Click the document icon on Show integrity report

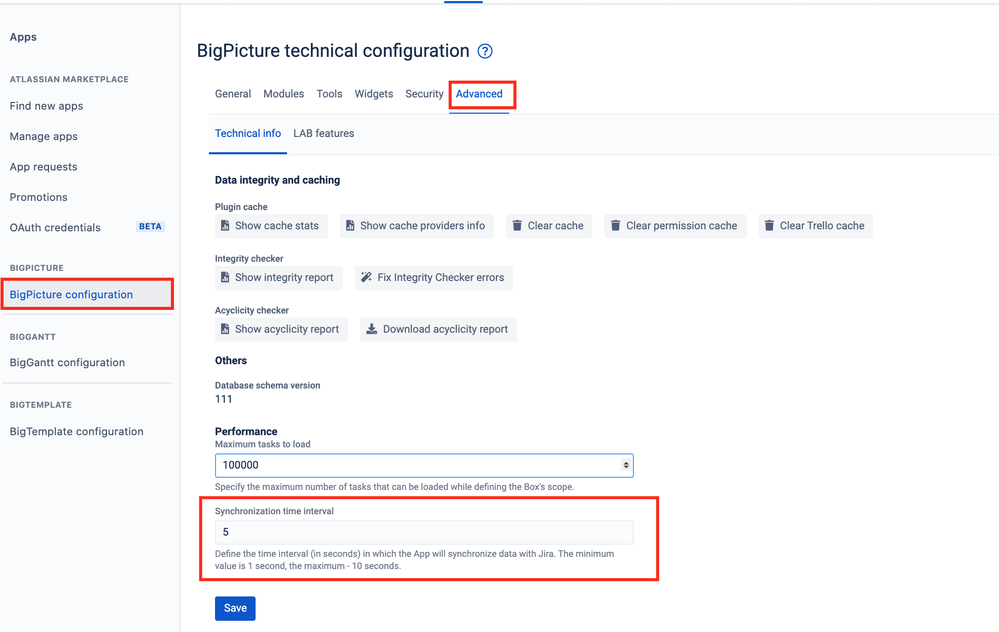(225, 277)
